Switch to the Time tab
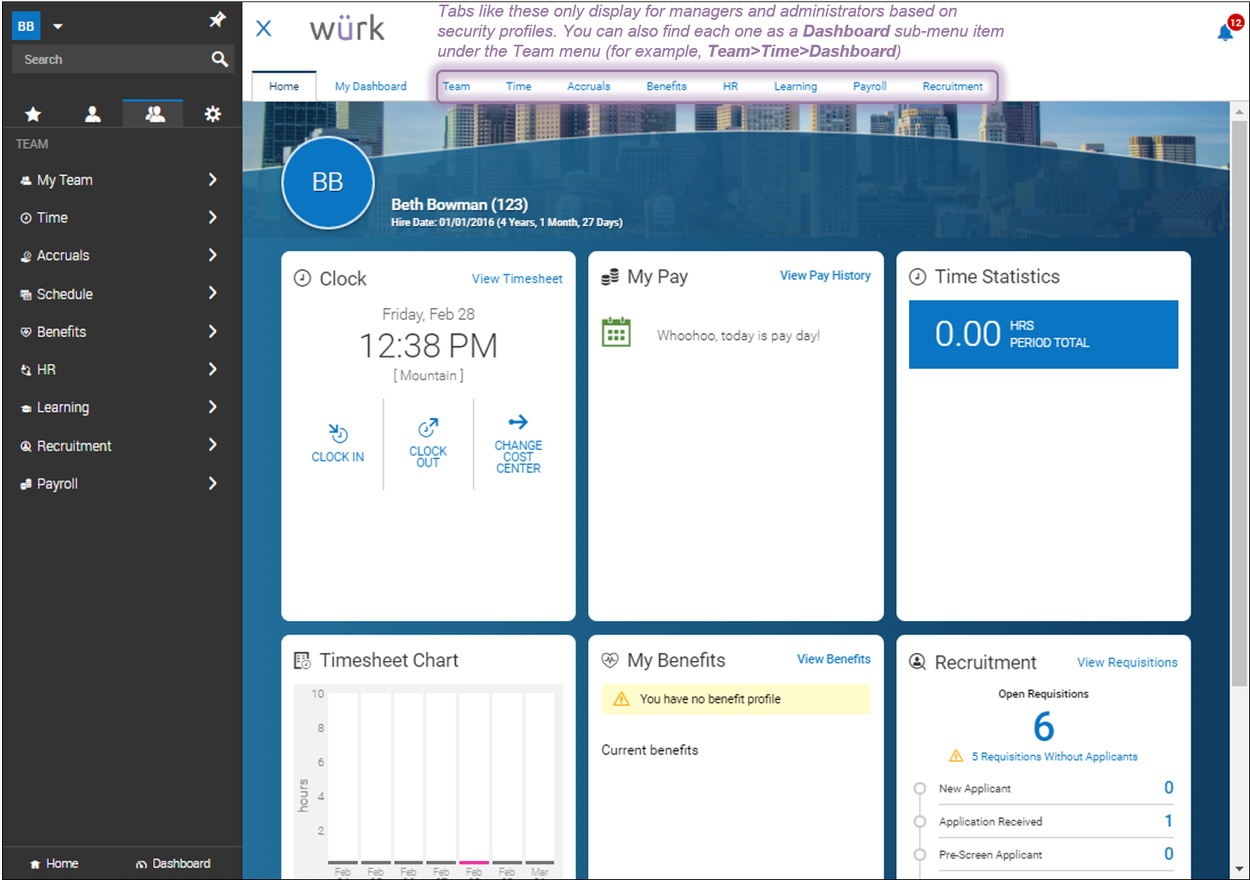Image resolution: width=1250 pixels, height=880 pixels. point(518,86)
